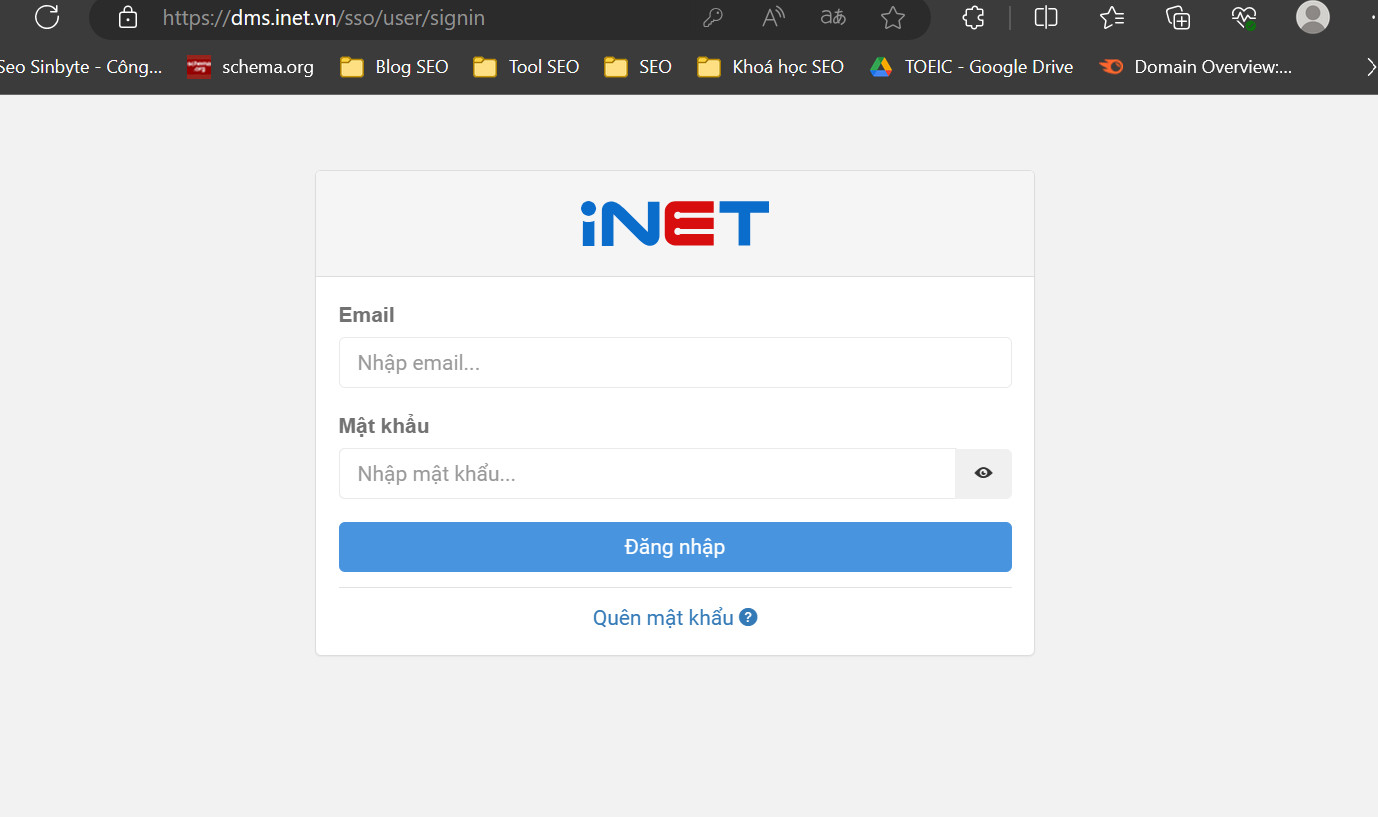Viewport: 1378px width, 817px height.
Task: Toggle password visibility with the eye icon
Action: [x=982, y=472]
